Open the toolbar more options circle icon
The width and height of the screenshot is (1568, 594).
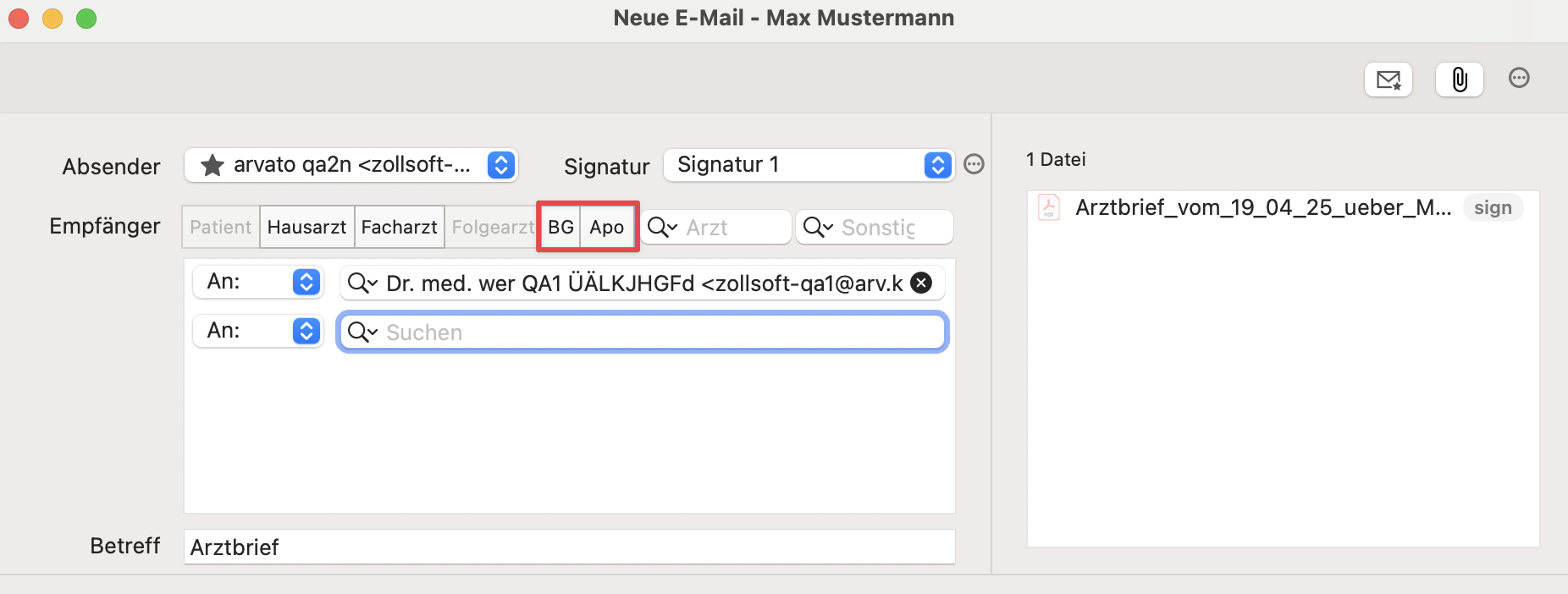point(1519,78)
